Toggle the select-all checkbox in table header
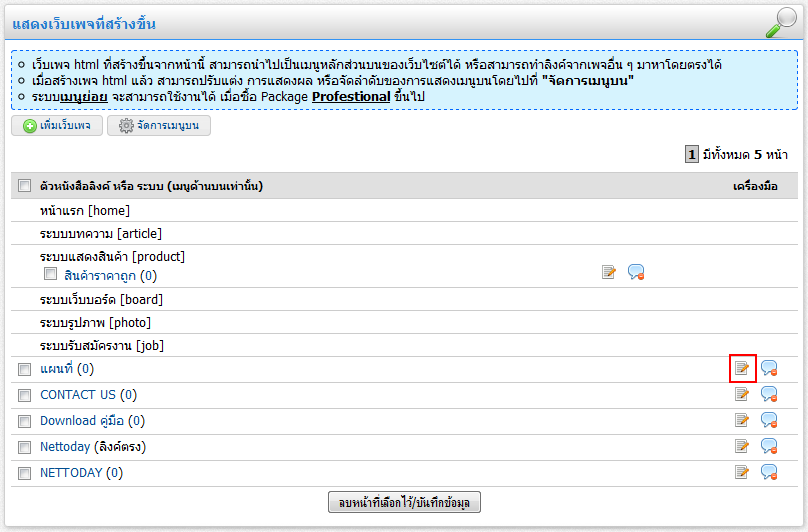The width and height of the screenshot is (808, 532). 24,185
